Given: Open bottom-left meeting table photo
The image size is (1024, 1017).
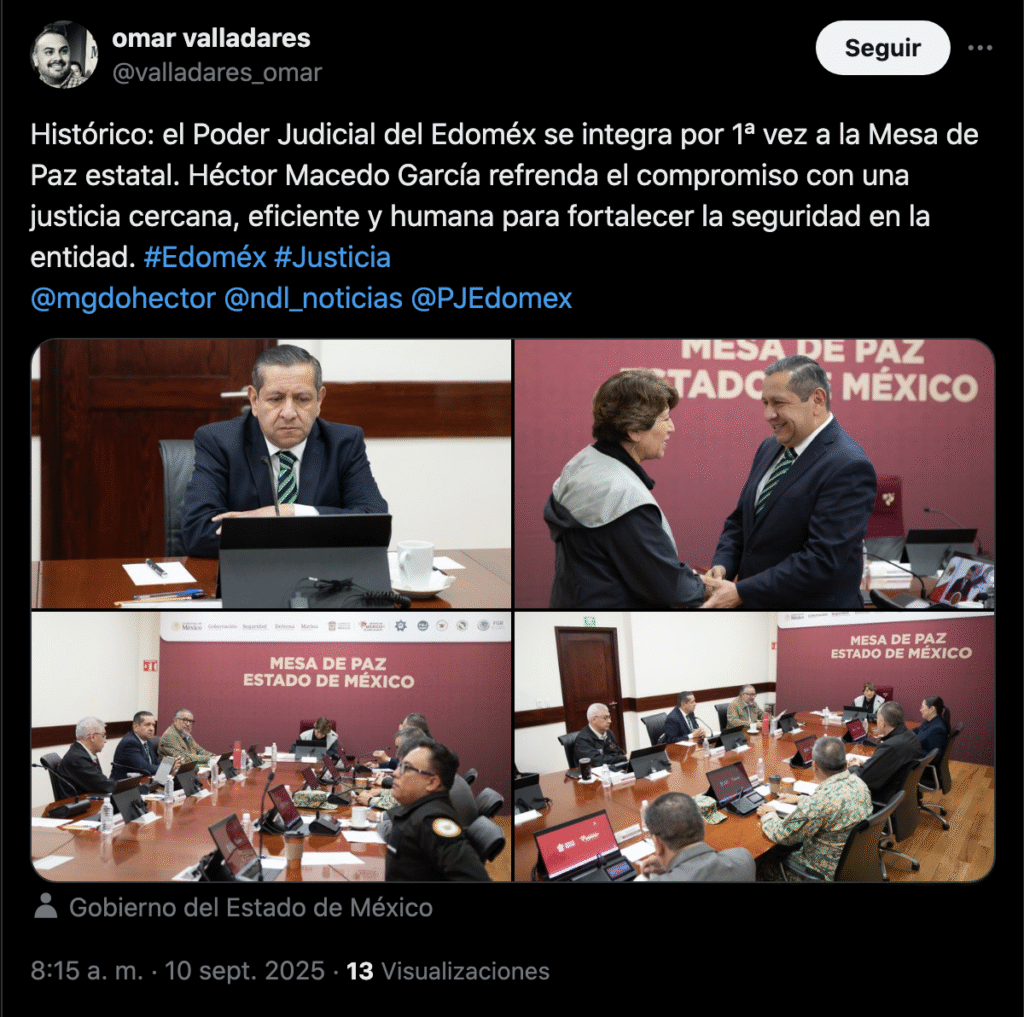Looking at the screenshot, I should [x=271, y=747].
